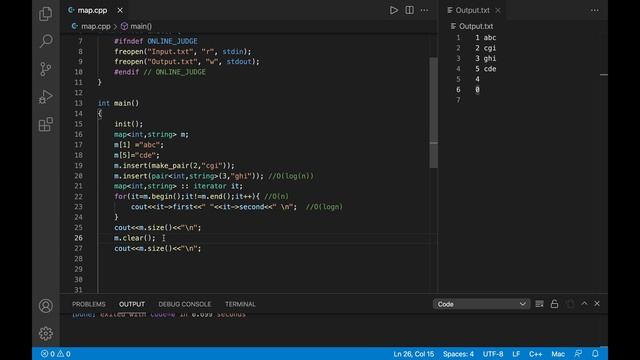
Task: Toggle output auto-scroll lock
Action: (554, 304)
